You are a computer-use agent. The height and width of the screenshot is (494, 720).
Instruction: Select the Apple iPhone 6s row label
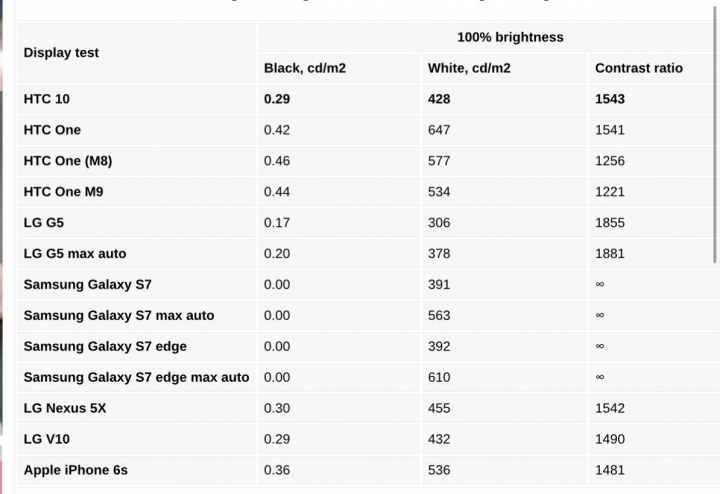[76, 470]
